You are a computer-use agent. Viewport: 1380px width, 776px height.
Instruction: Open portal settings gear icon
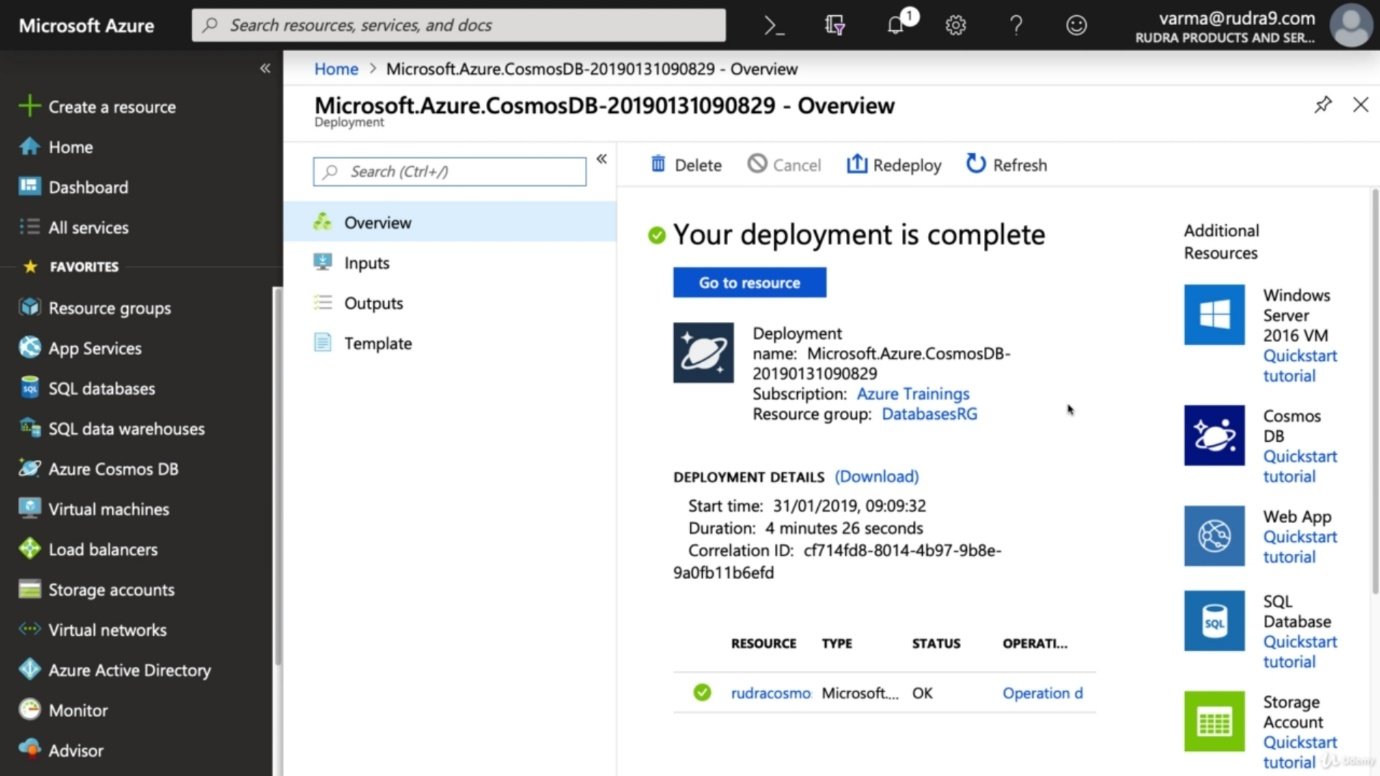click(956, 26)
